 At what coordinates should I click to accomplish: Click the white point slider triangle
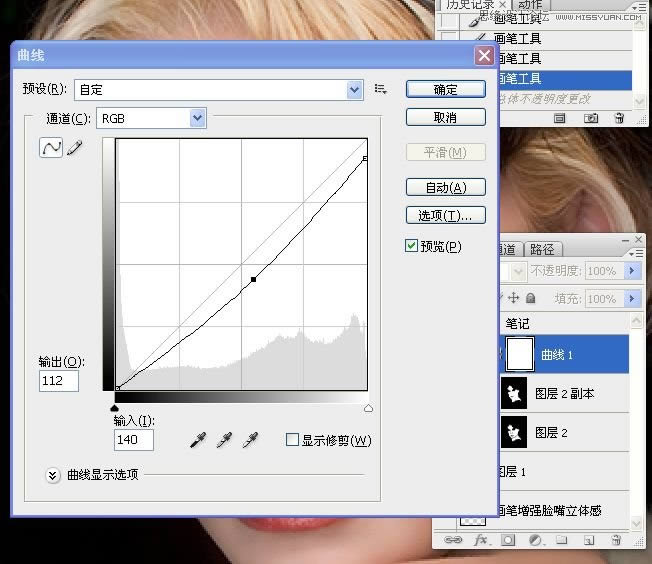pos(368,408)
